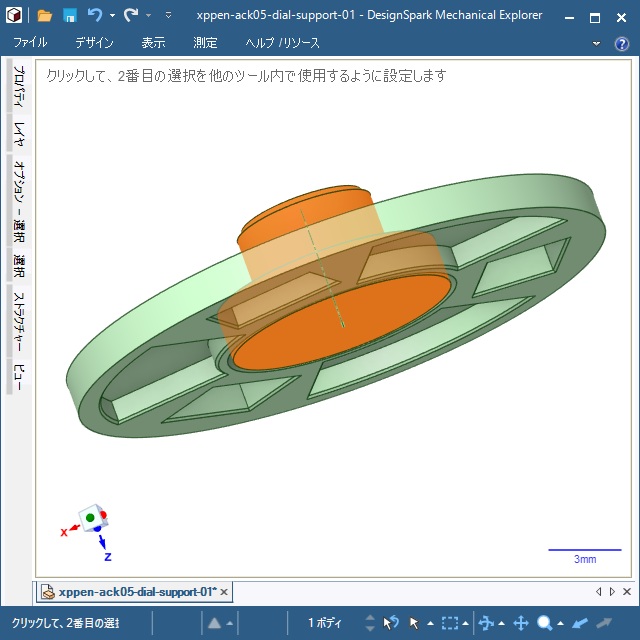Viewport: 640px width, 640px height.
Task: Collapse the ribbon using the chevron
Action: click(x=597, y=43)
